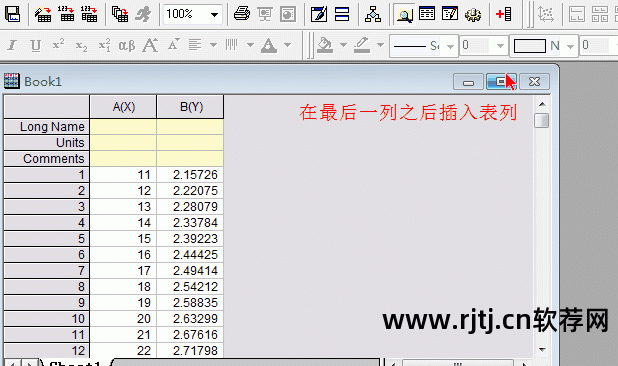Click the Greek alpha-beta icon
618x366 pixels.
point(127,46)
